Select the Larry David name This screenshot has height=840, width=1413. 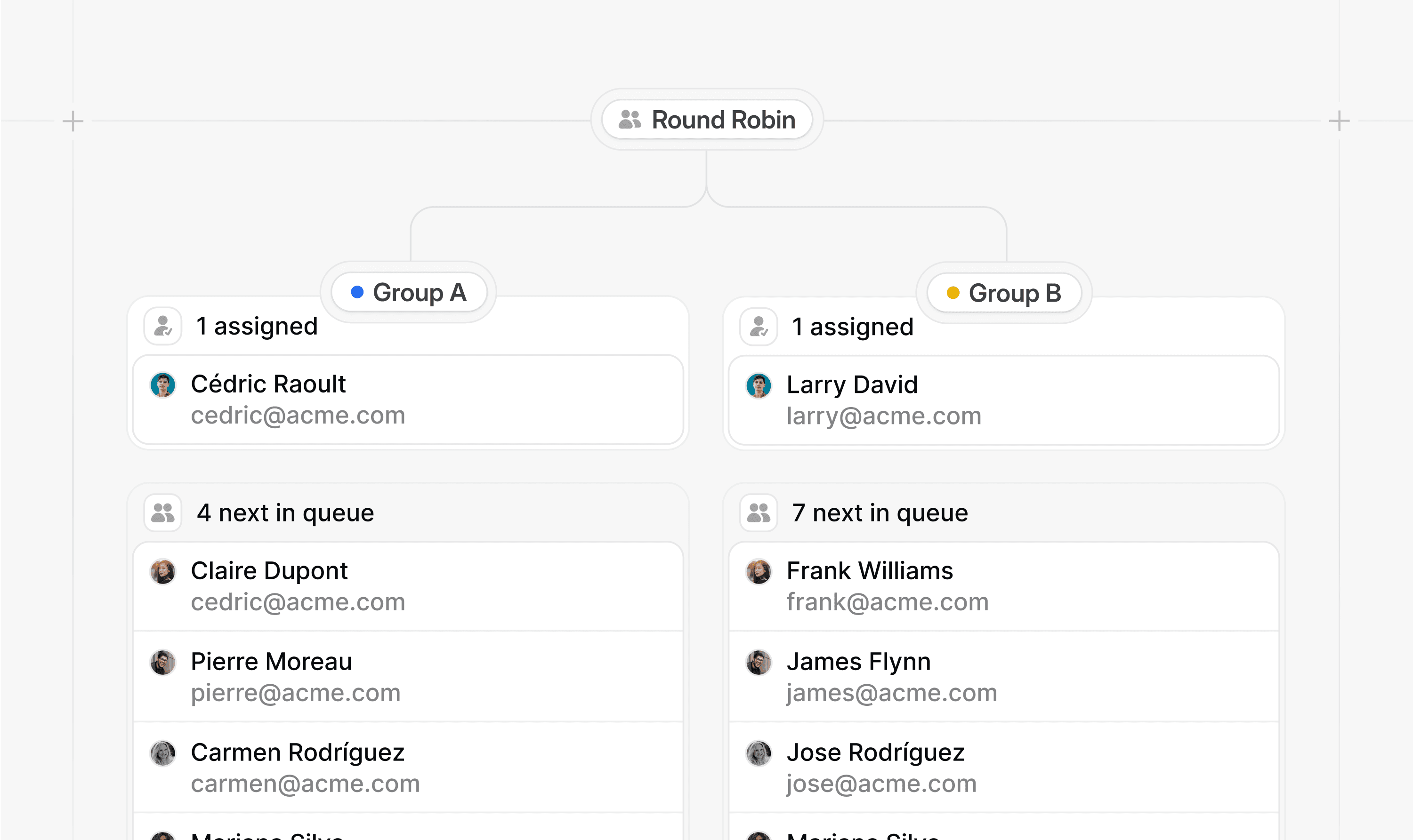[x=852, y=385]
